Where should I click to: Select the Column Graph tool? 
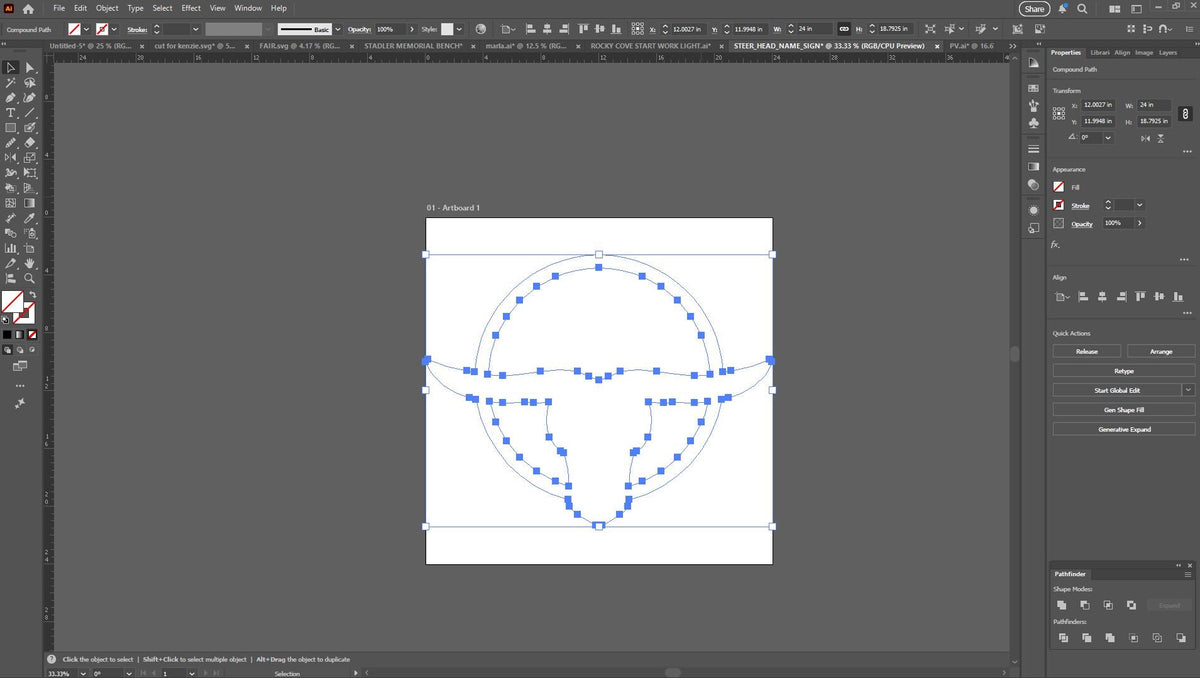coord(10,248)
